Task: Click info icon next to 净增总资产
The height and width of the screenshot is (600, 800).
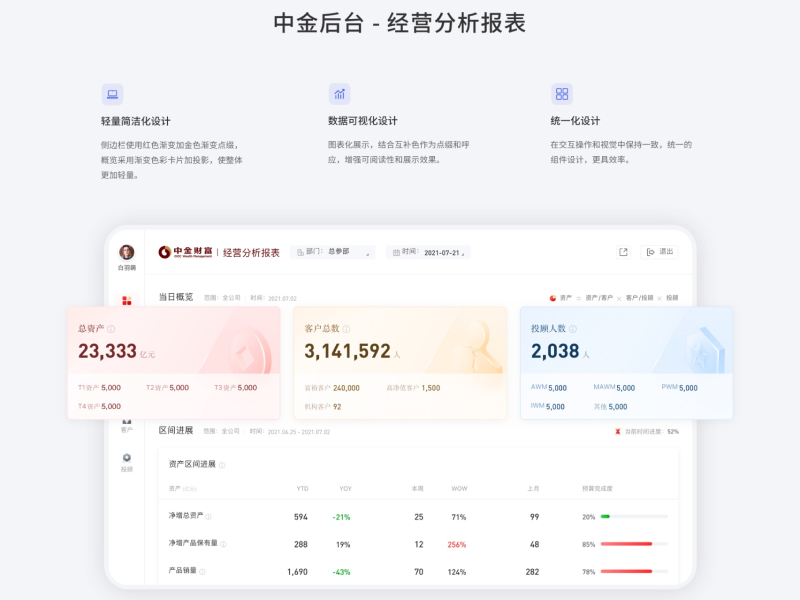Action: click(x=209, y=517)
